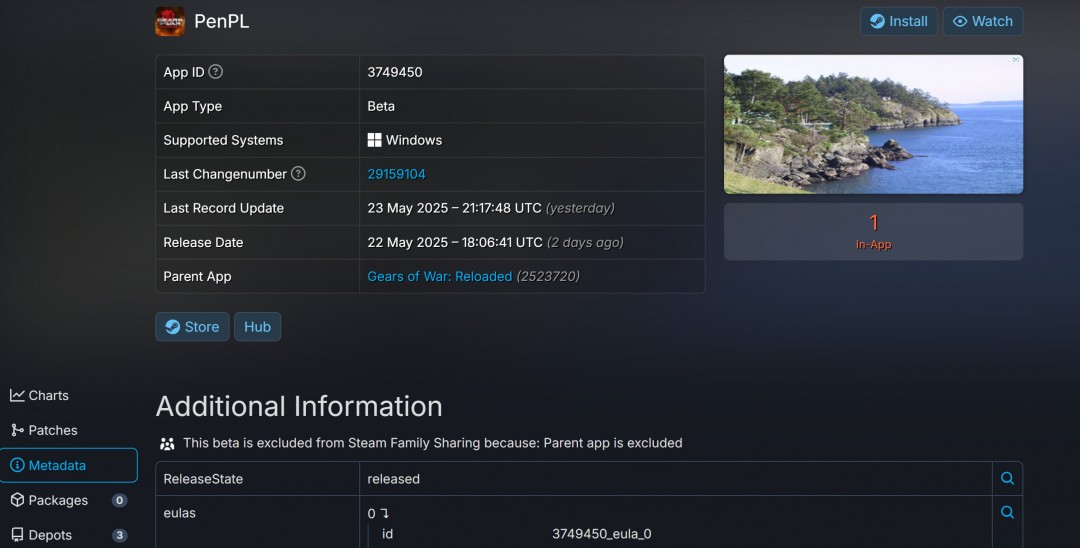
Task: Open changenumber 29159104 link
Action: pos(396,174)
